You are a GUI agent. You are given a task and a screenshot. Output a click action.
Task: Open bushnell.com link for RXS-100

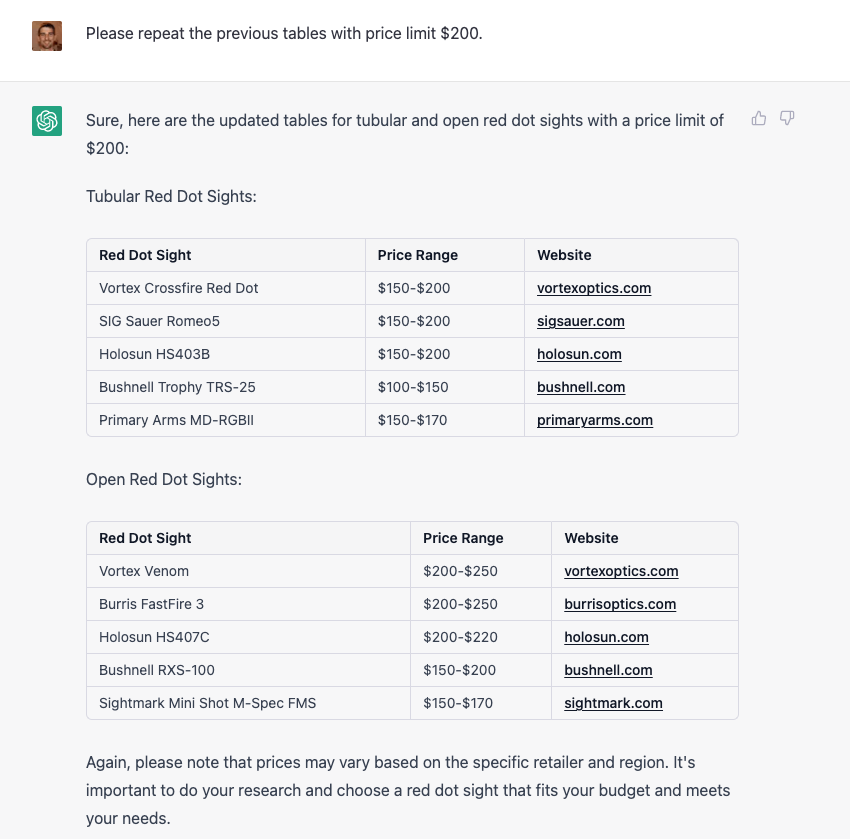(x=608, y=670)
